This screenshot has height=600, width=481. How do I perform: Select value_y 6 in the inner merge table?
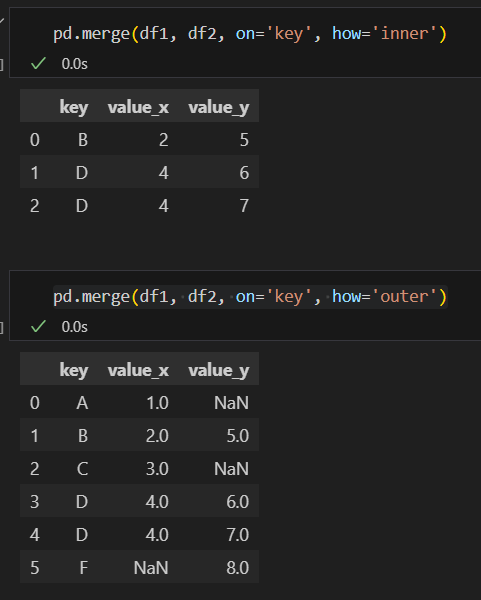[x=244, y=173]
